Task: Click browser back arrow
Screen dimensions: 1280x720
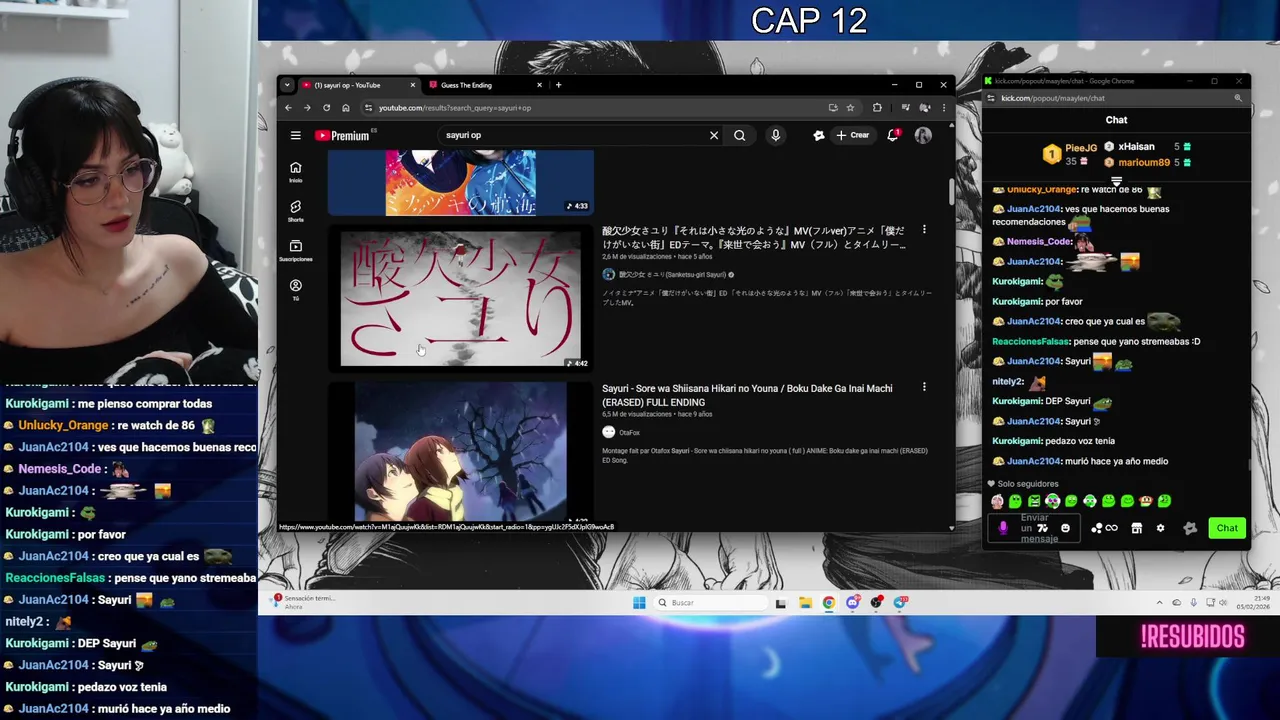Action: coord(288,108)
